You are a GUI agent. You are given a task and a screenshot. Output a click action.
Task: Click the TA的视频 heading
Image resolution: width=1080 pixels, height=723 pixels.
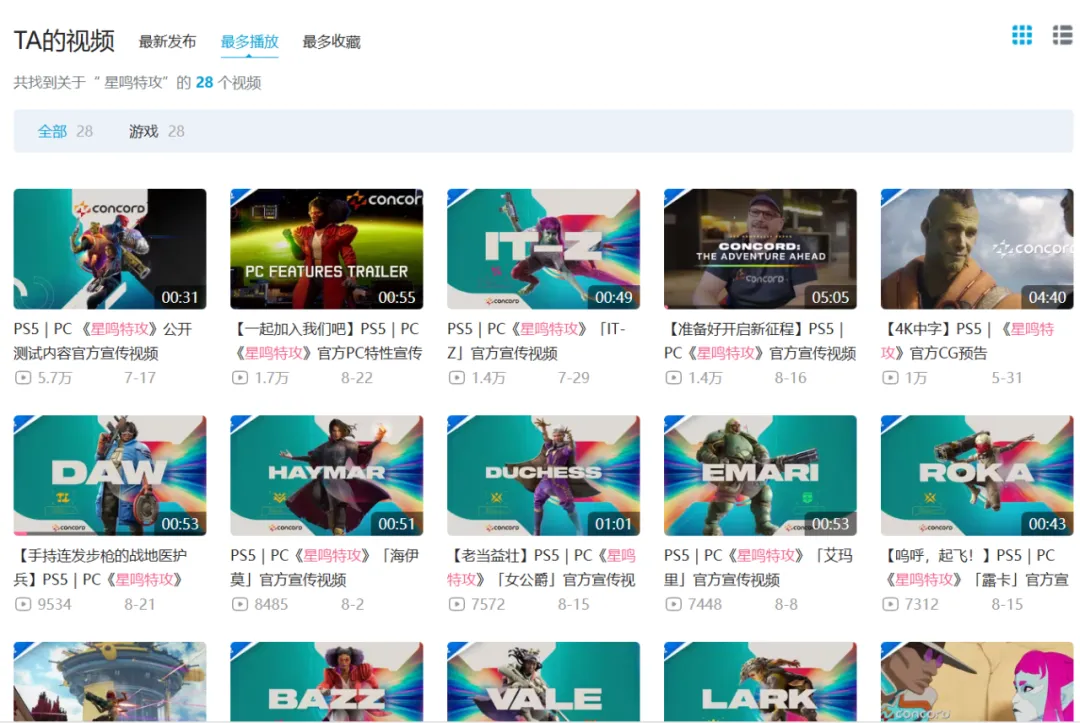coord(64,41)
